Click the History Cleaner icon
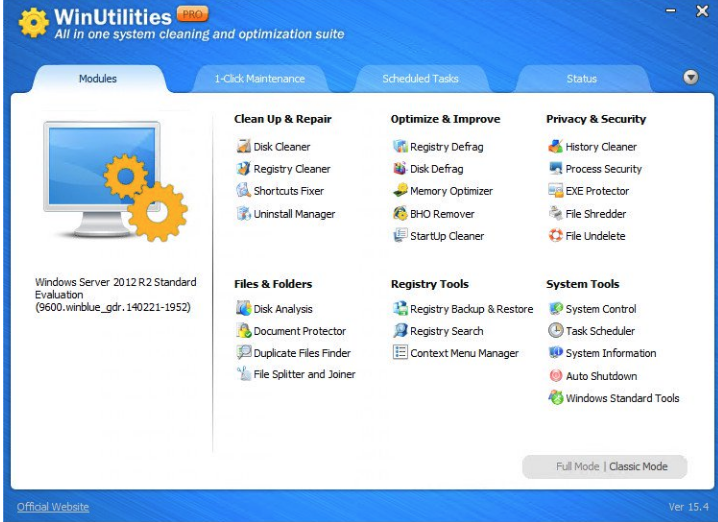This screenshot has width=718, height=522. pos(555,147)
